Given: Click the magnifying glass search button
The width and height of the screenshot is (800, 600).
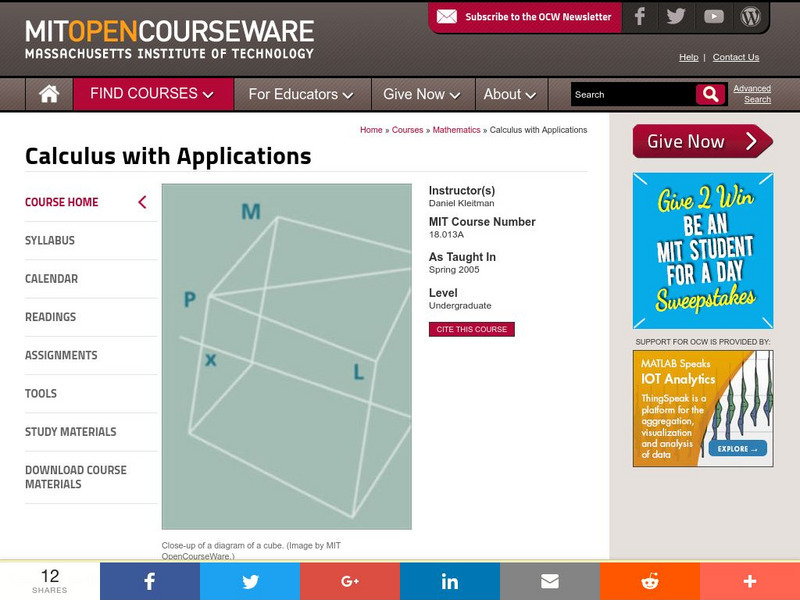Looking at the screenshot, I should tap(710, 94).
